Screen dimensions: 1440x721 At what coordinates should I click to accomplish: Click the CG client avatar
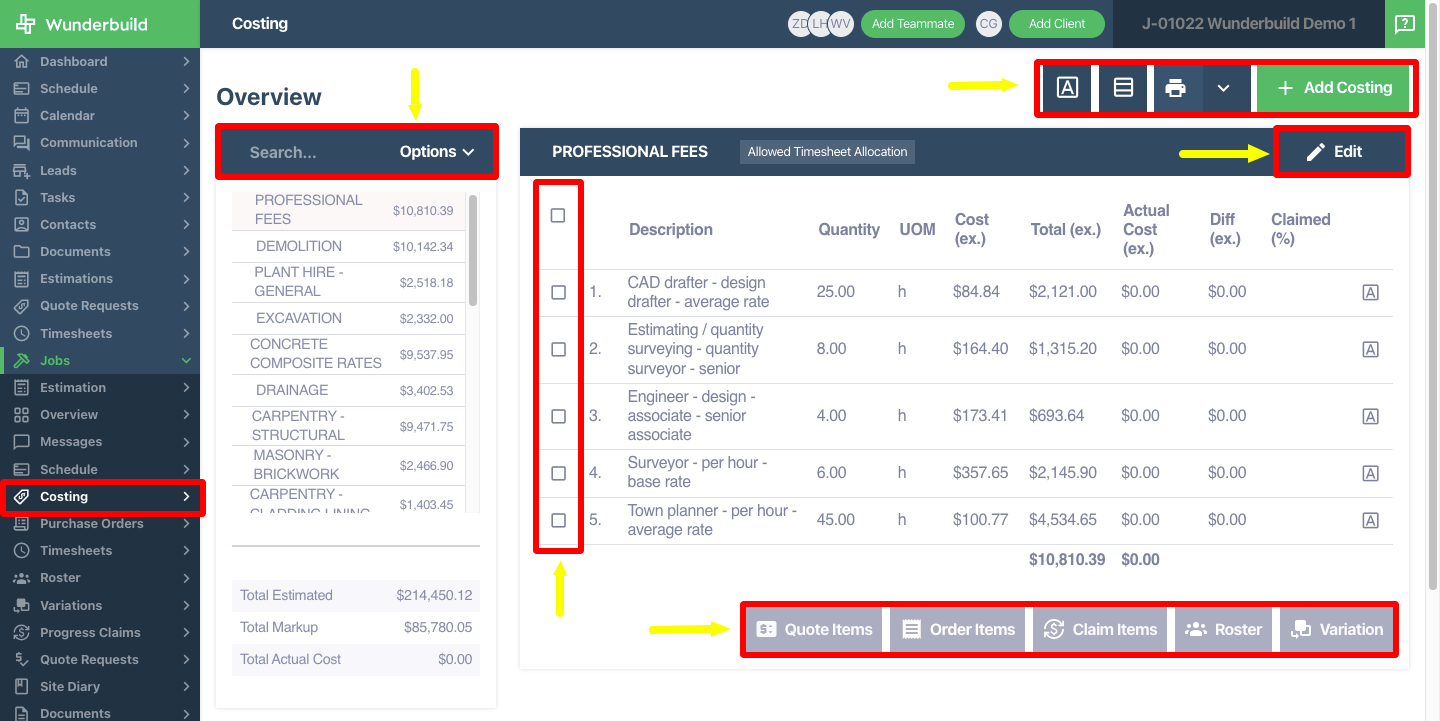point(988,24)
